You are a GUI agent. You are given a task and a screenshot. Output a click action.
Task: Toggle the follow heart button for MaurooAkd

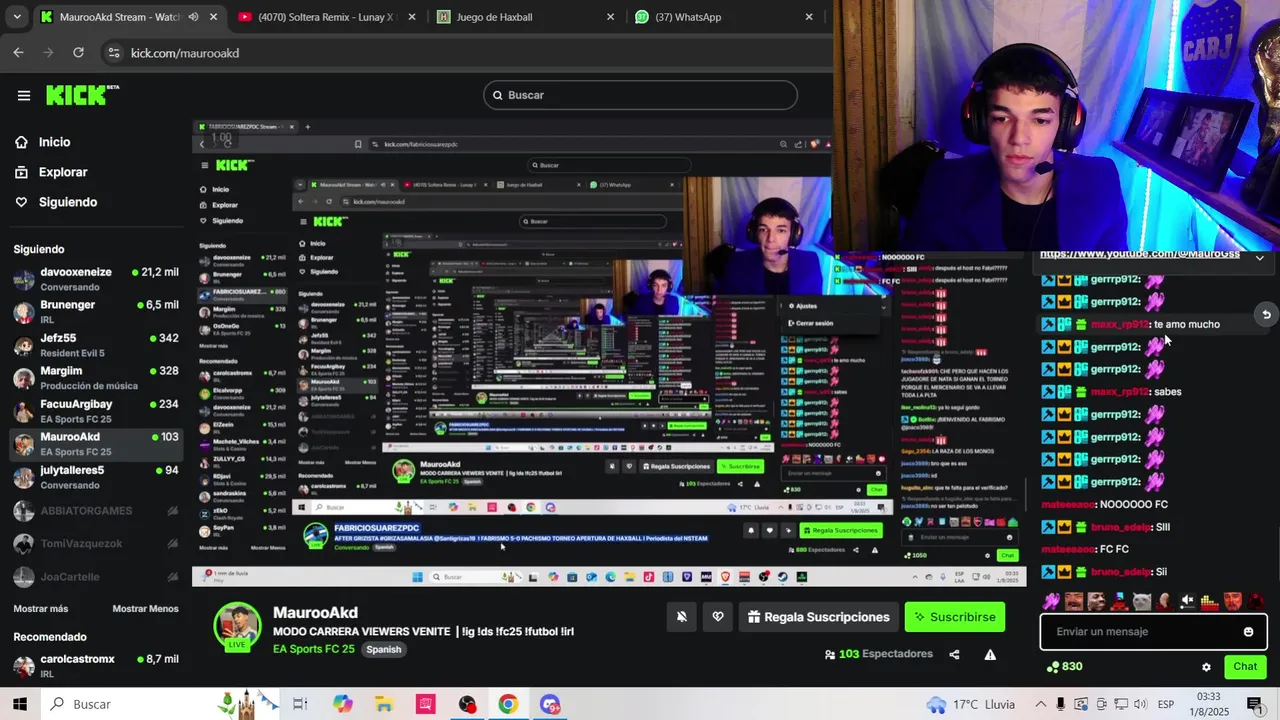(718, 617)
